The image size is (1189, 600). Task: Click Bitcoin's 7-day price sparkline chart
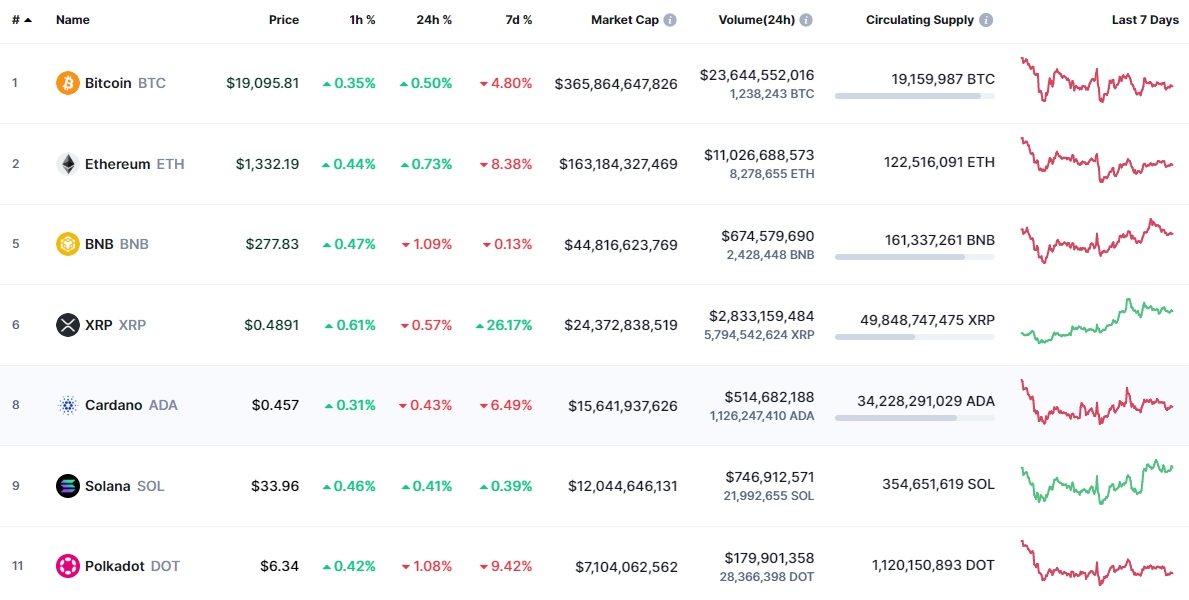click(1097, 79)
